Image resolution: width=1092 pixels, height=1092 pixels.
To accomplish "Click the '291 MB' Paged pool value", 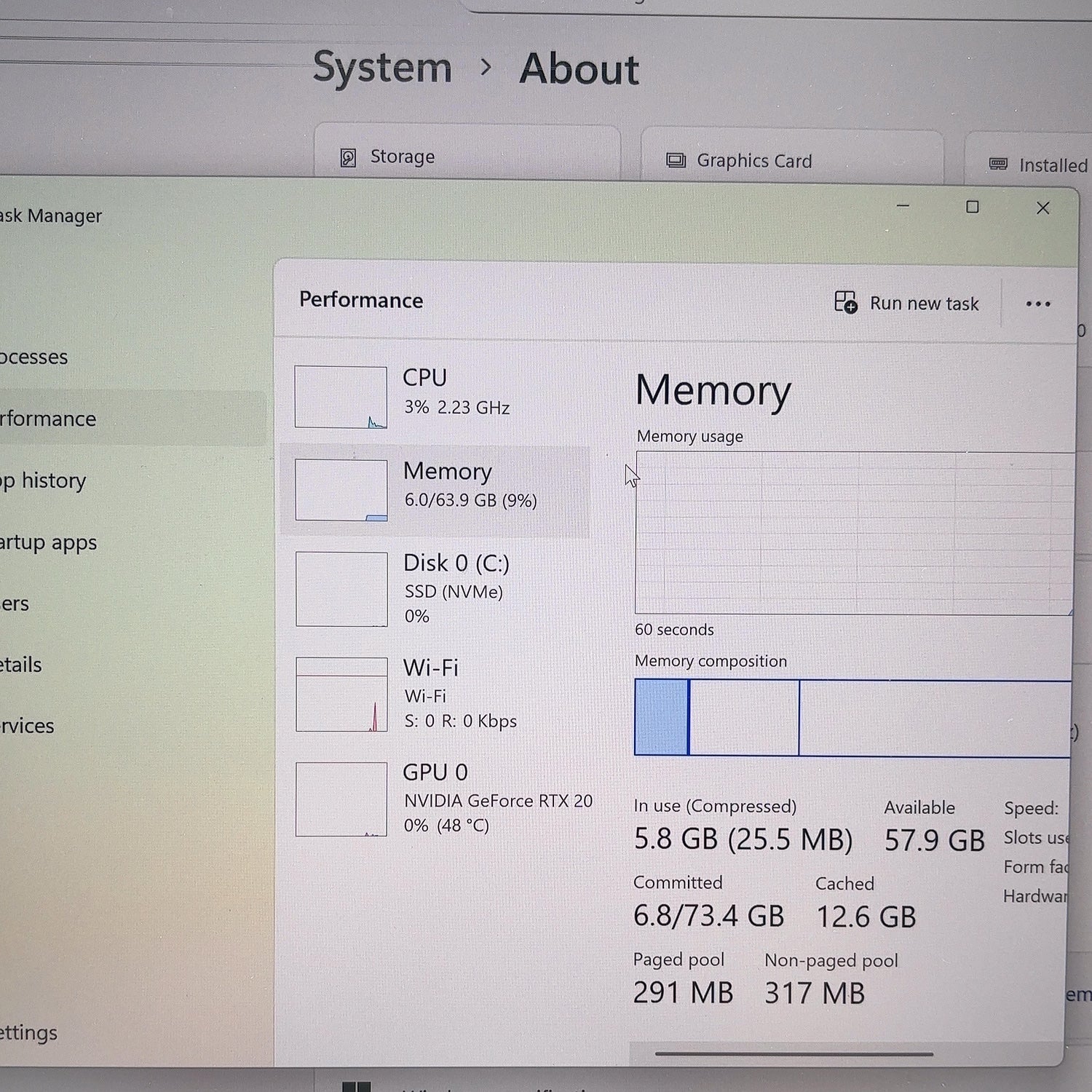I will [683, 993].
